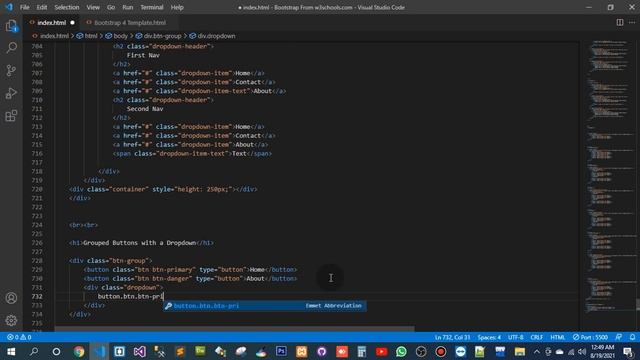Open the Extensions view
Viewport: 640px width, 360px height.
pos(11,116)
